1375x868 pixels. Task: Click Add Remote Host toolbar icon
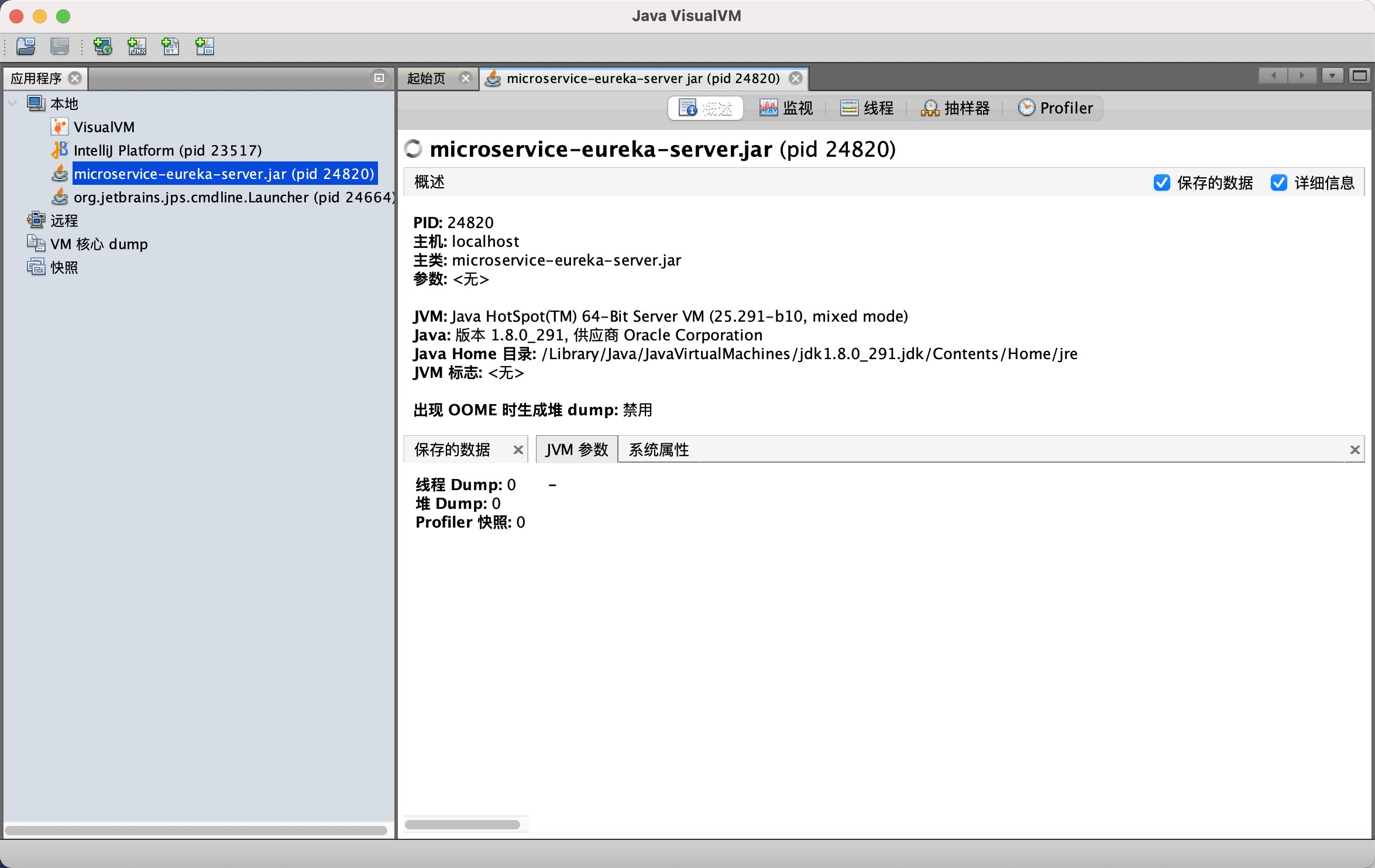[103, 46]
